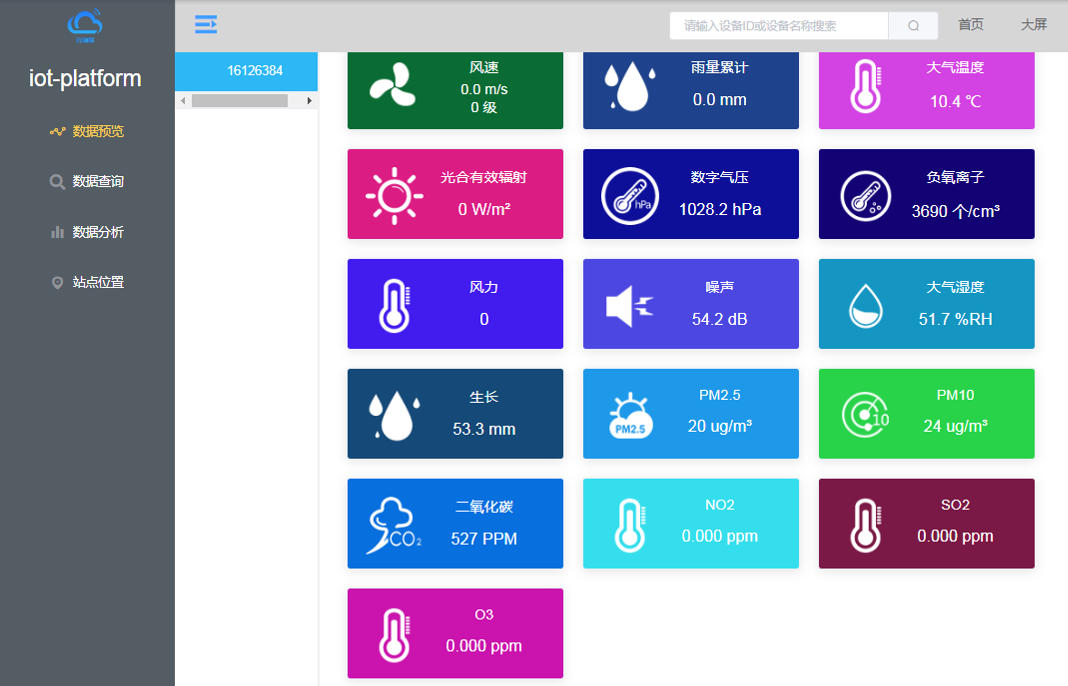
Task: Click the hPa pressure gauge icon
Action: (629, 195)
